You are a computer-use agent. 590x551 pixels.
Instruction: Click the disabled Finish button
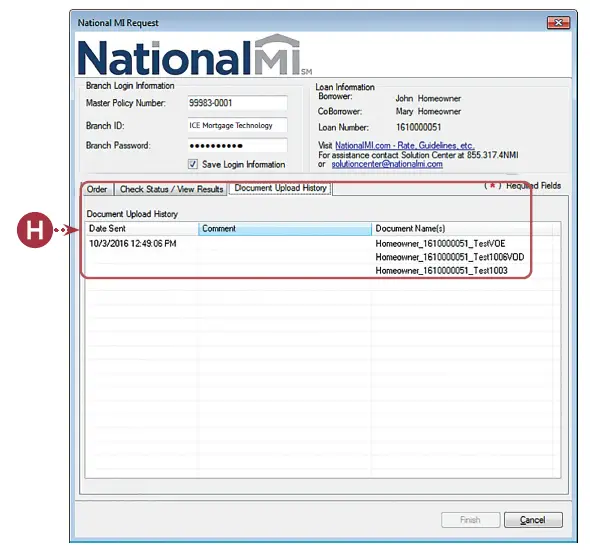pos(470,520)
